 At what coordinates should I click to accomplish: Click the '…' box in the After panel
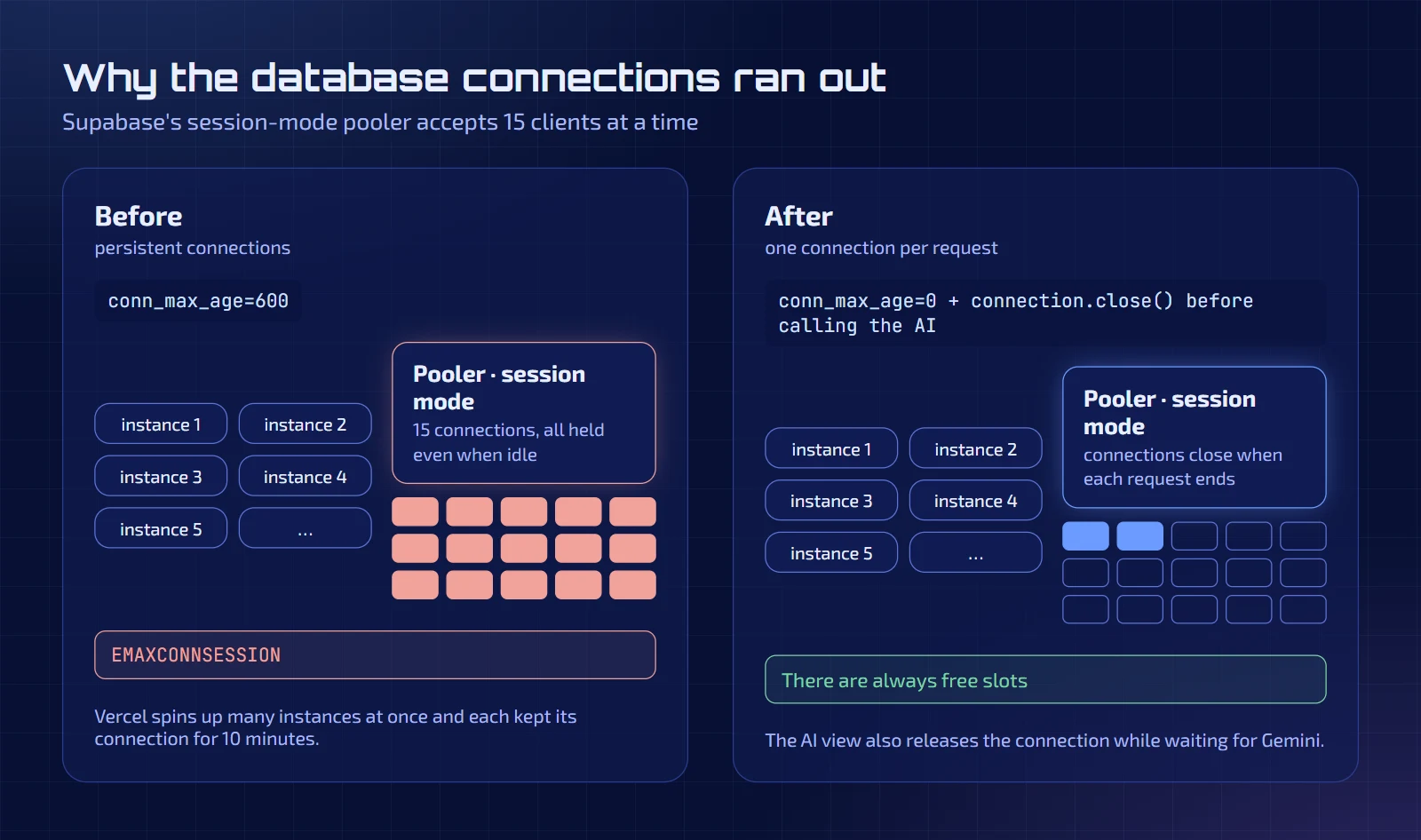click(x=975, y=553)
